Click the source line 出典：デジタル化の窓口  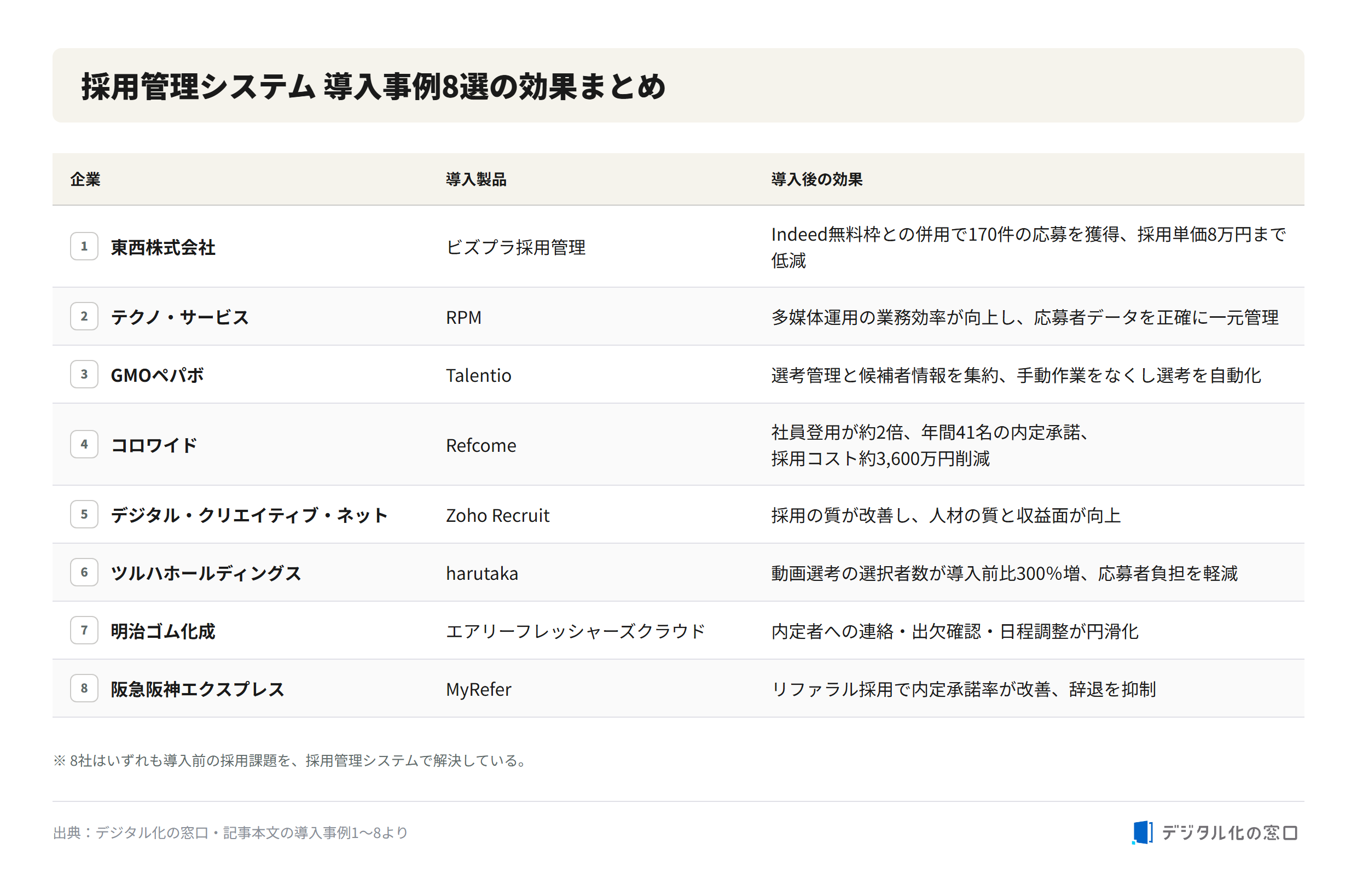(x=230, y=833)
